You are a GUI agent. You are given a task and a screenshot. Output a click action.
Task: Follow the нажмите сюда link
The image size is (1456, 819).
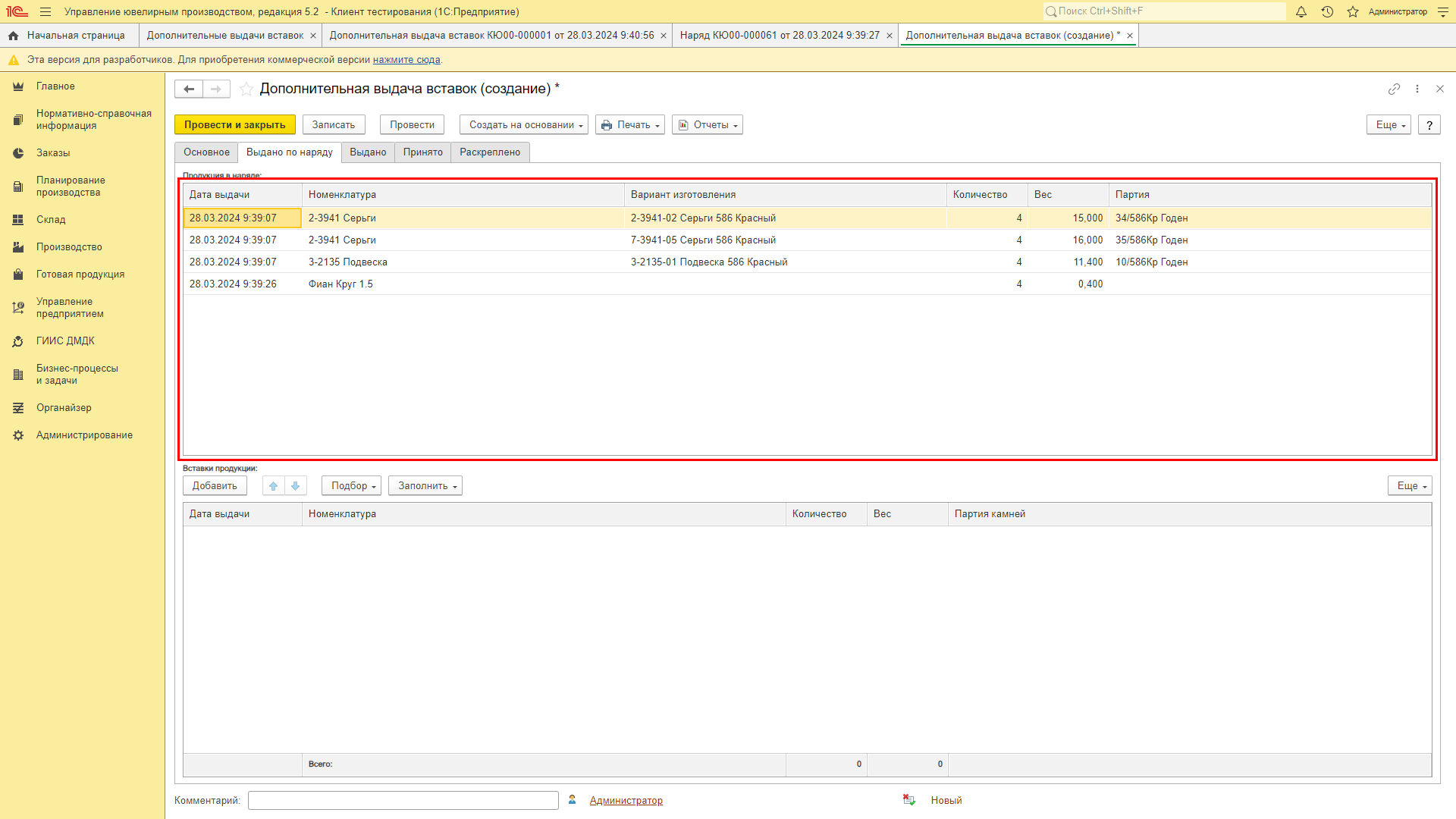click(406, 60)
